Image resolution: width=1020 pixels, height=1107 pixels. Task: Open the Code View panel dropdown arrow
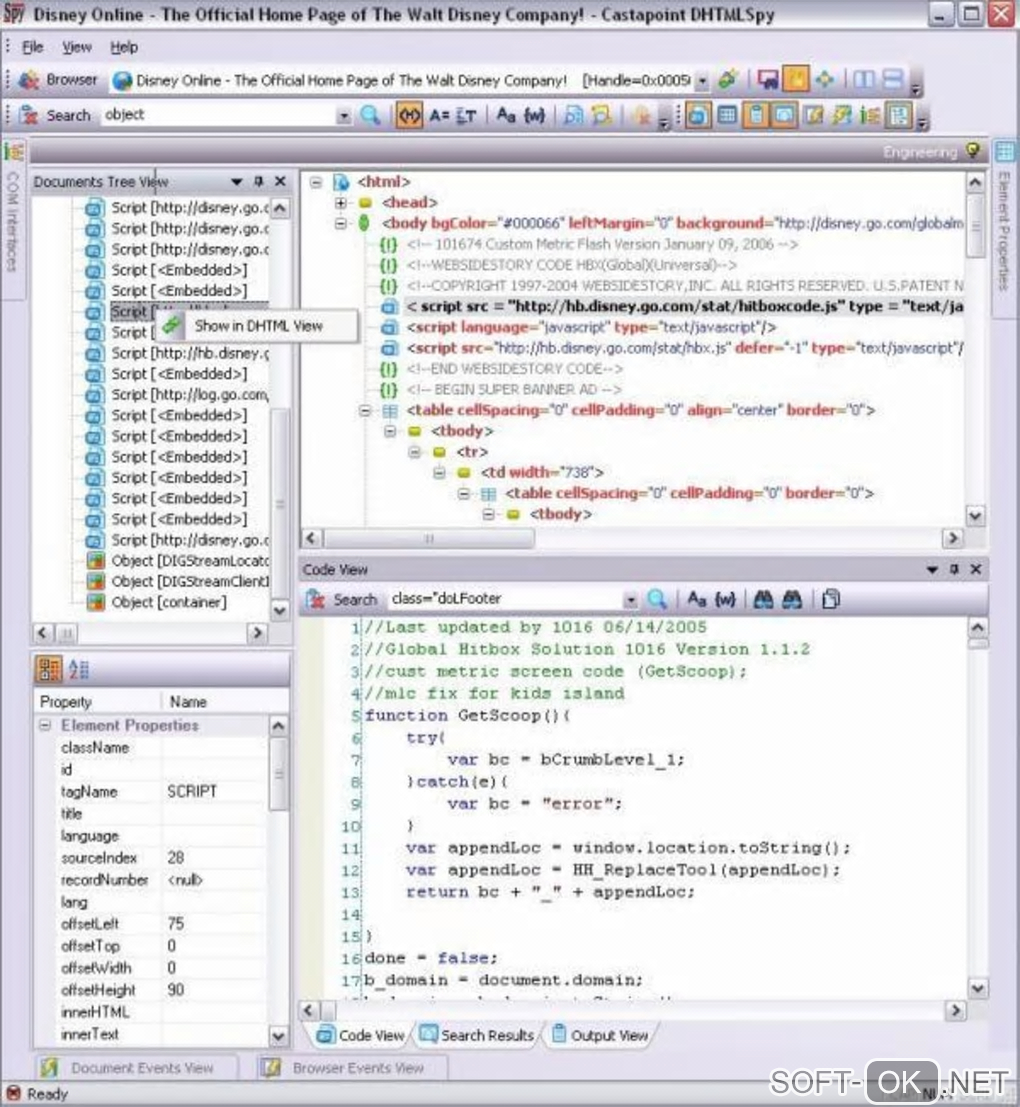point(932,569)
